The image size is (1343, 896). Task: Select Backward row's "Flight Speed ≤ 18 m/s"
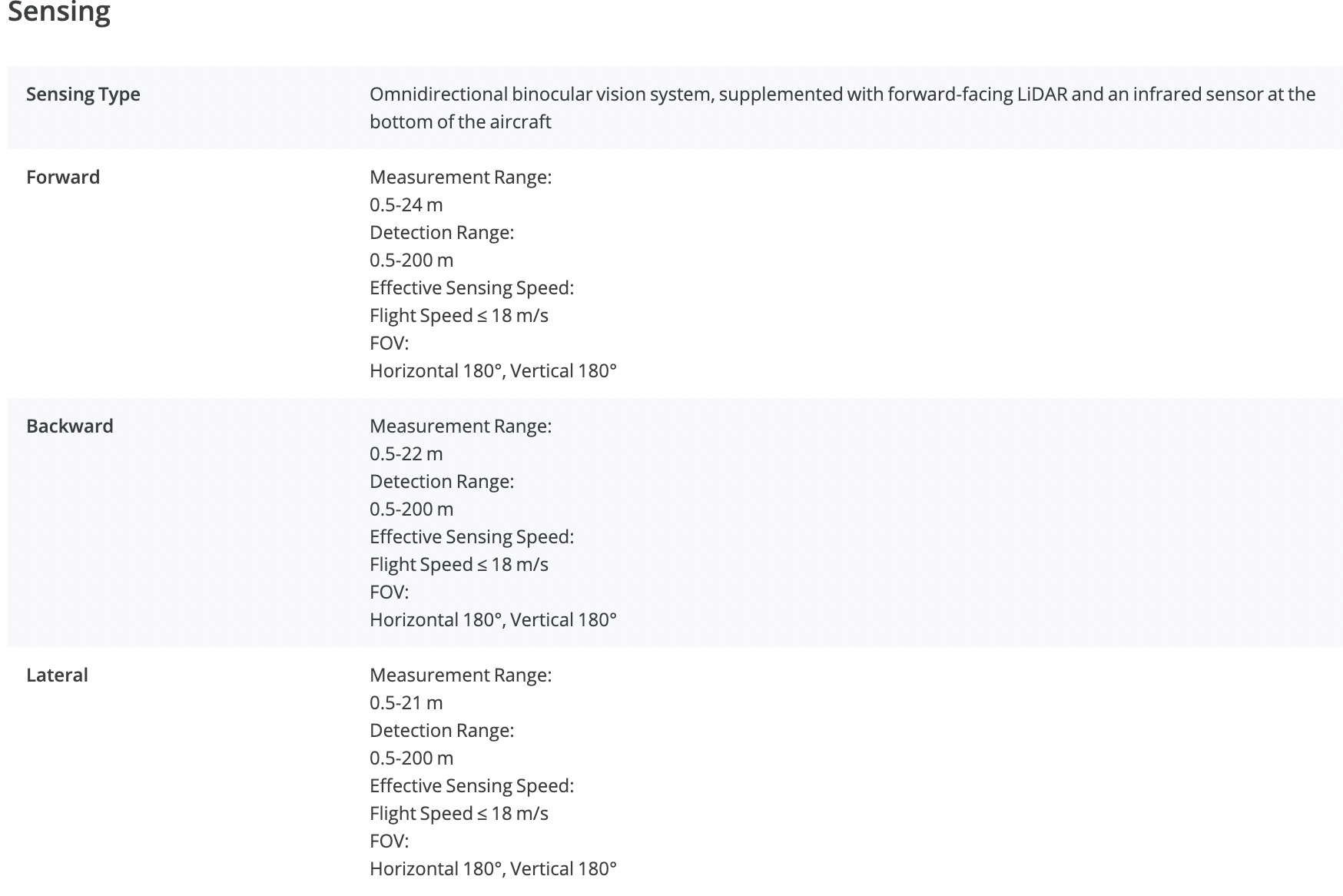(459, 564)
